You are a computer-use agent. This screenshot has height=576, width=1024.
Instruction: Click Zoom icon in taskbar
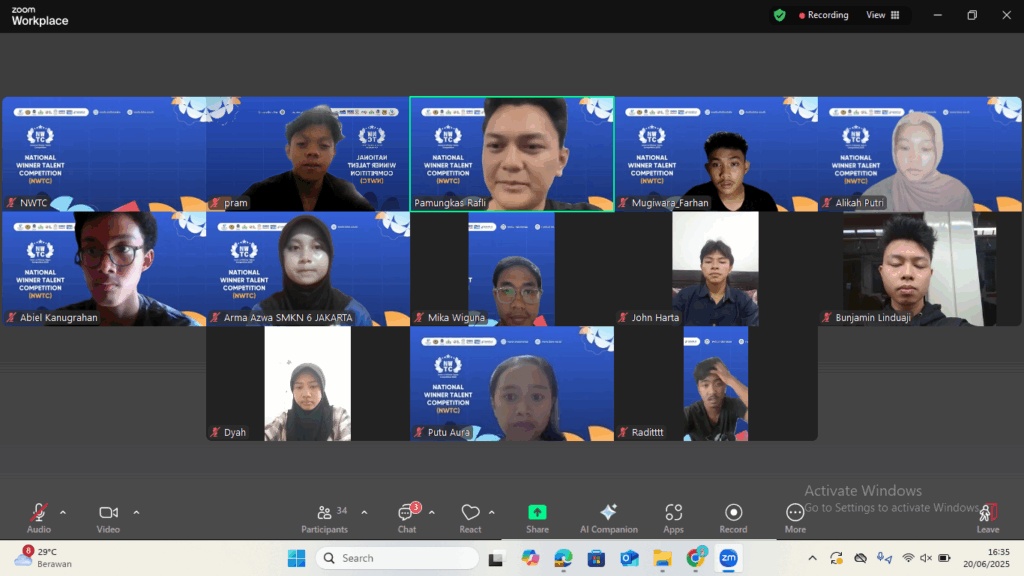pyautogui.click(x=728, y=558)
